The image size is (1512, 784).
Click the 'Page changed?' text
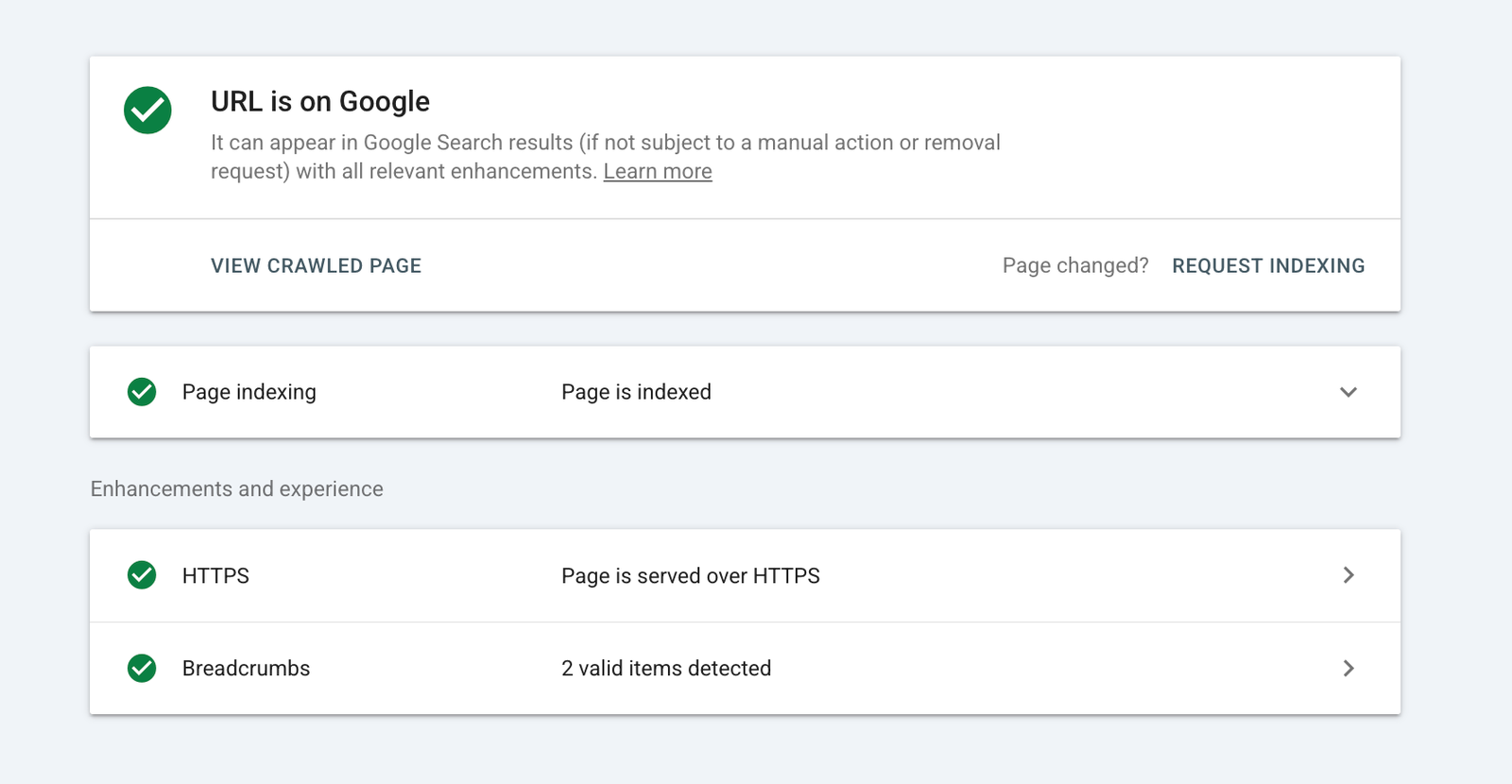tap(1075, 265)
